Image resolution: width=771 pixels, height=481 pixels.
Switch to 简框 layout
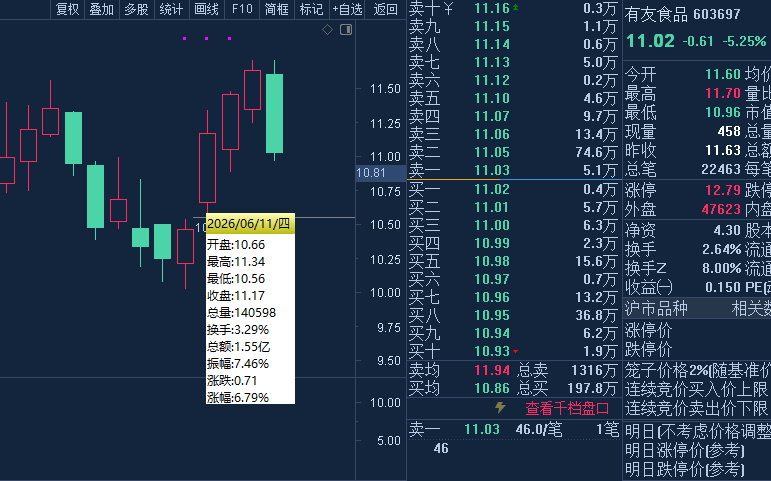point(277,9)
